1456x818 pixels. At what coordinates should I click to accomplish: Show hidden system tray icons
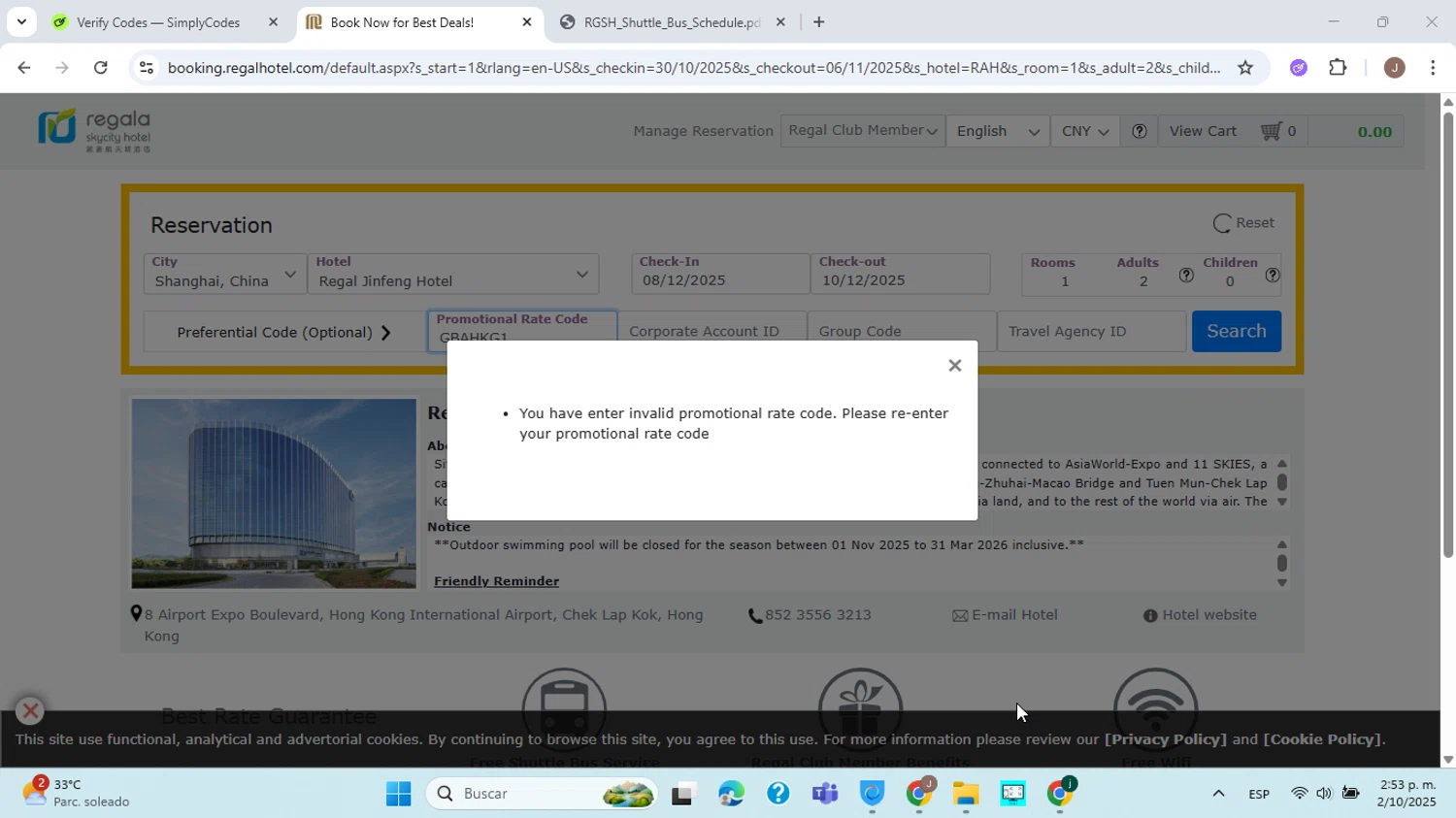click(x=1218, y=794)
